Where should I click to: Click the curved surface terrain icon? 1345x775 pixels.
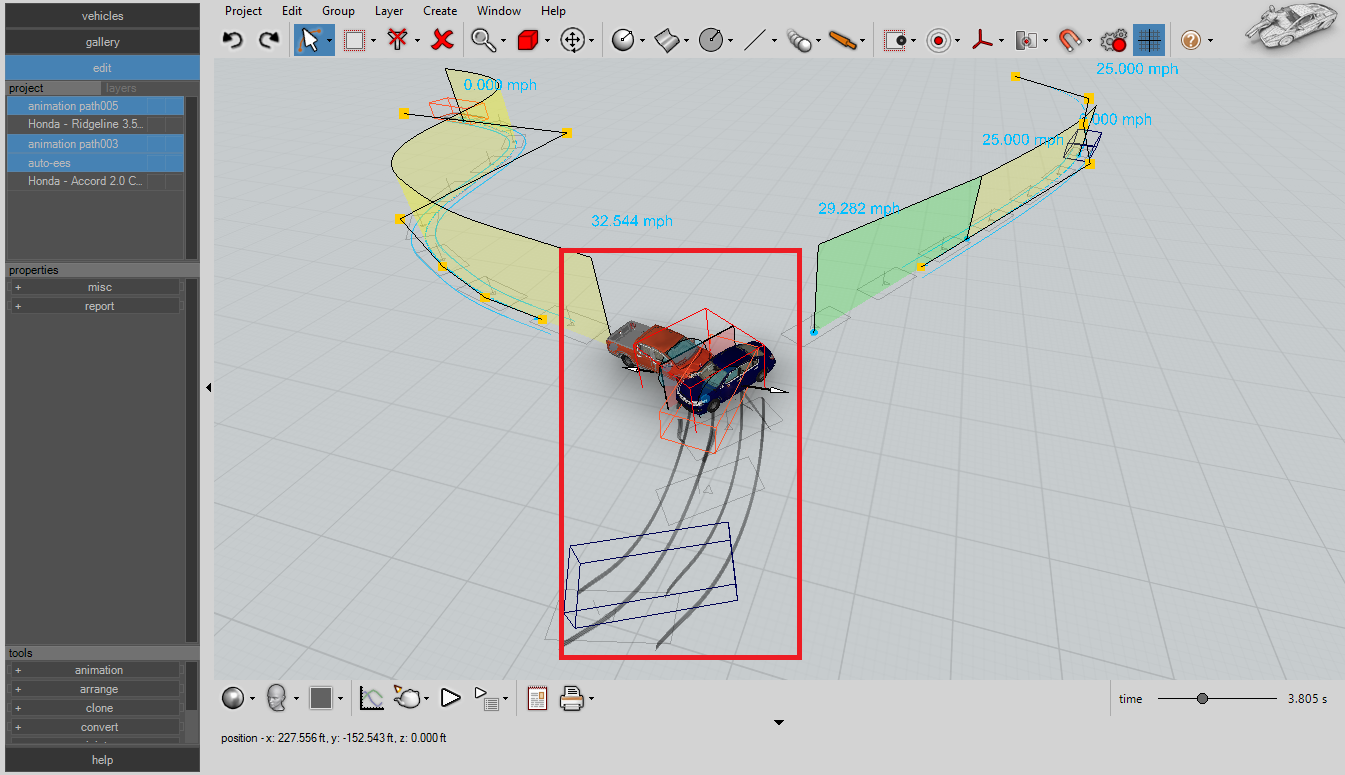click(x=668, y=40)
